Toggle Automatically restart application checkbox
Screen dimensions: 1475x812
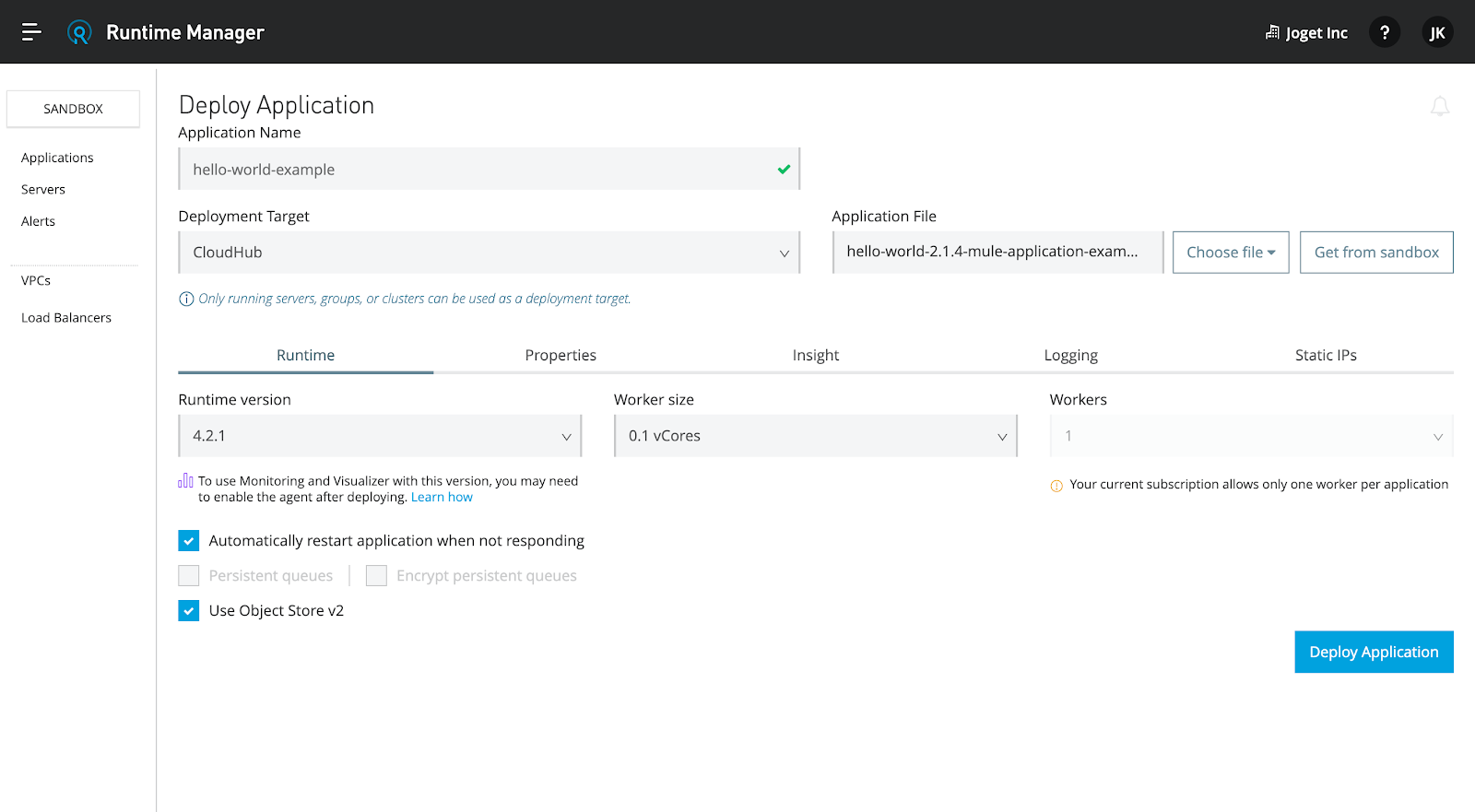(189, 540)
